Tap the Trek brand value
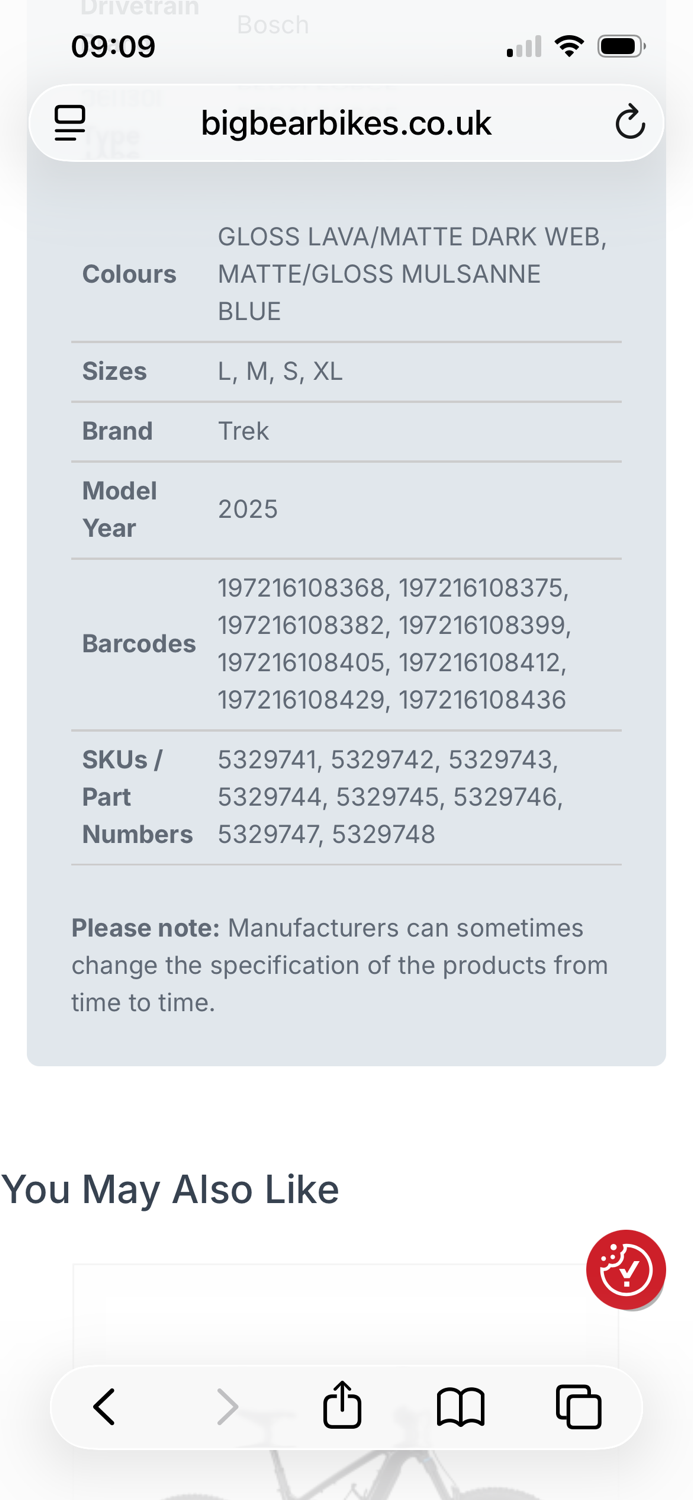This screenshot has width=693, height=1500. coord(244,431)
